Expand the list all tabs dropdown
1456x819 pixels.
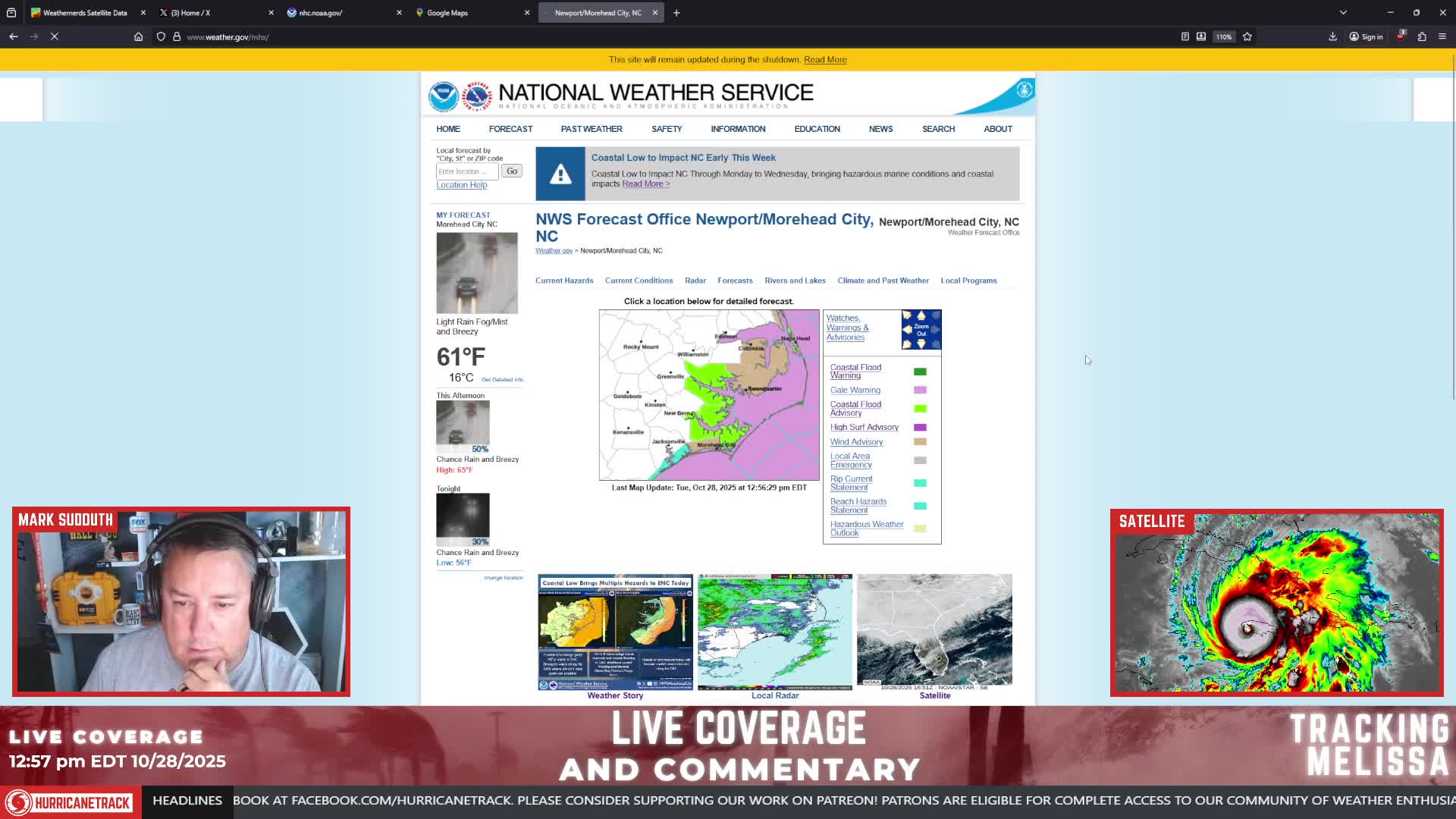tap(1343, 13)
